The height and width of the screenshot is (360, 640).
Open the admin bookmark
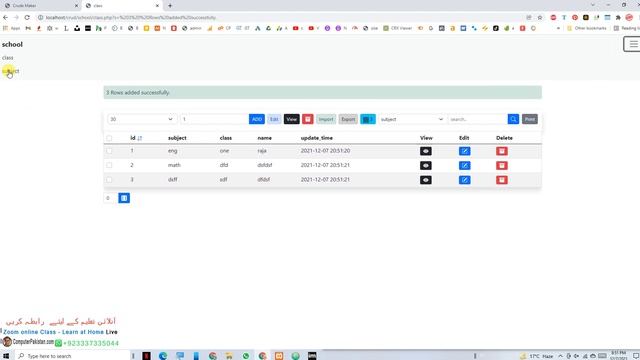click(192, 28)
